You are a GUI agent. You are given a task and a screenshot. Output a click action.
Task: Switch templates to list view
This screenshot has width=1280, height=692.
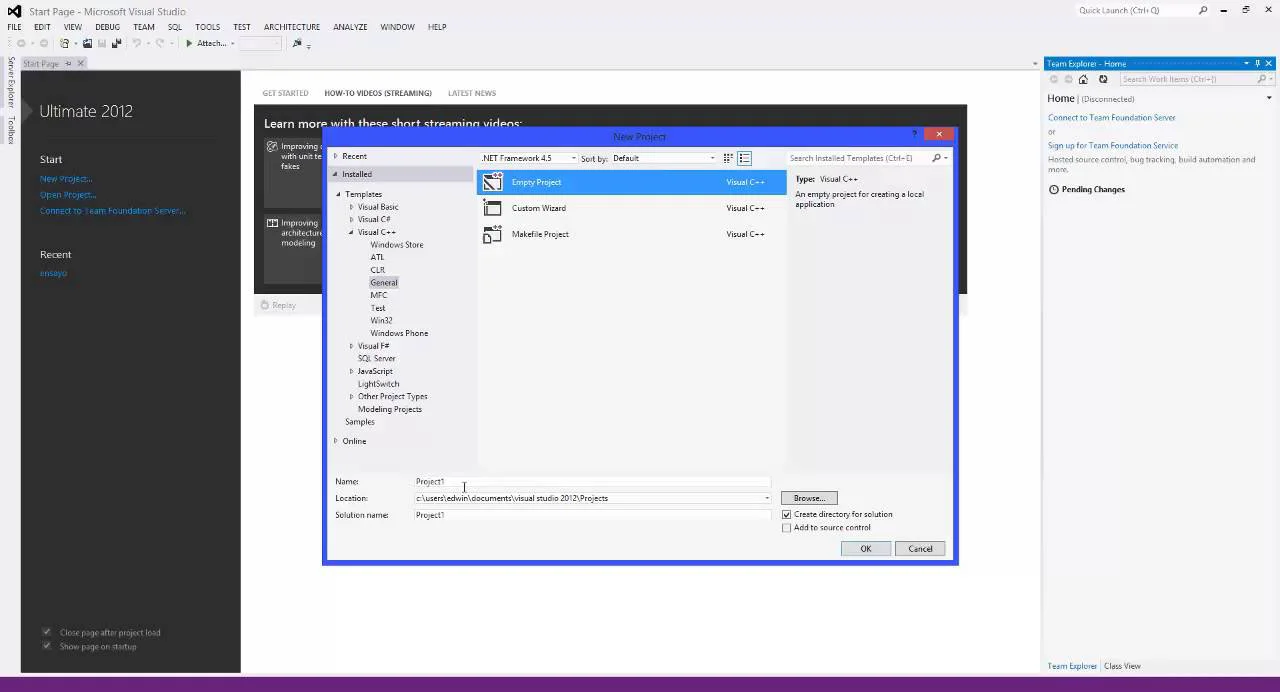pos(744,158)
